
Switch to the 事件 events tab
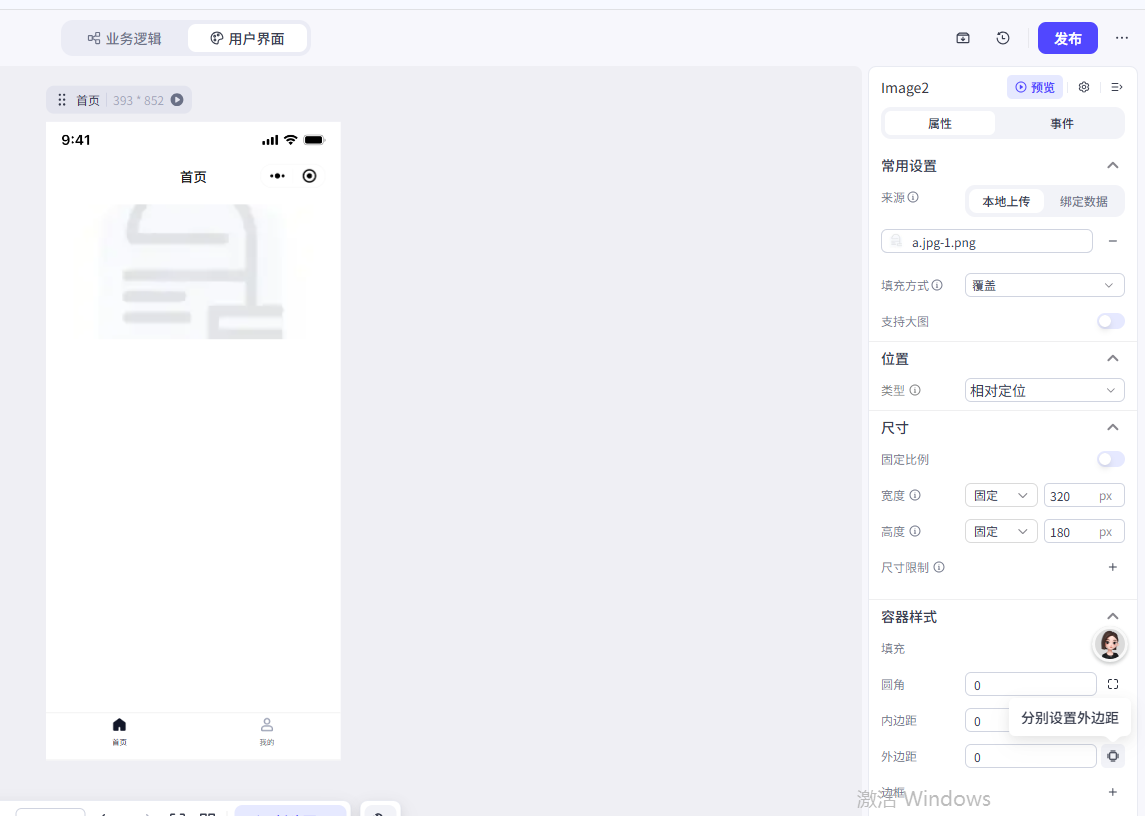[x=1061, y=124]
